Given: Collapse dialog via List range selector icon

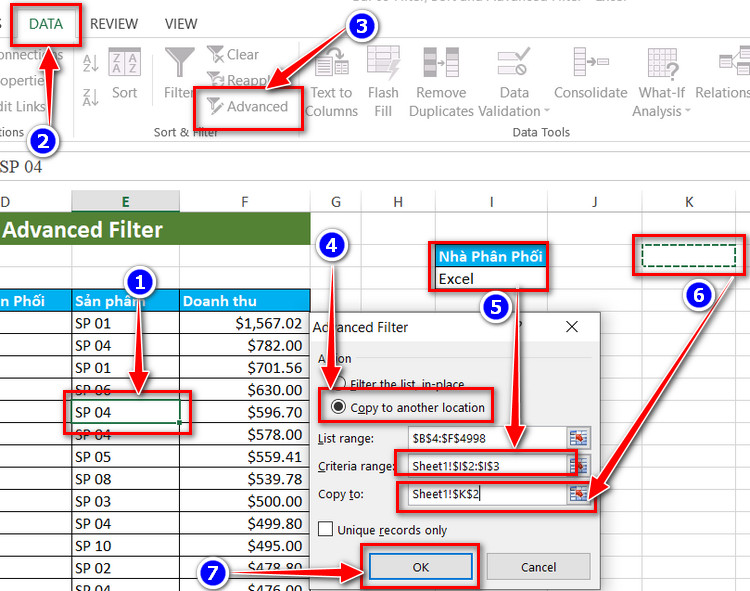Looking at the screenshot, I should [x=578, y=438].
